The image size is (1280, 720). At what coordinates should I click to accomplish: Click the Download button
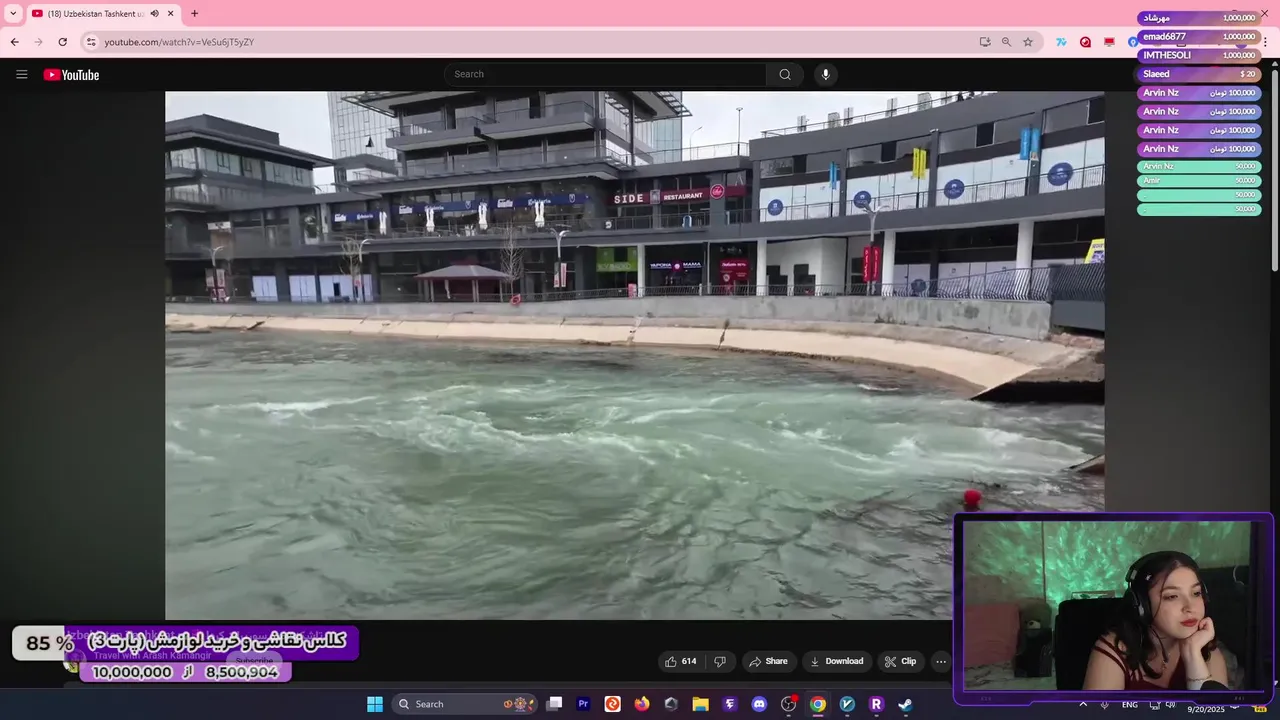[x=837, y=661]
